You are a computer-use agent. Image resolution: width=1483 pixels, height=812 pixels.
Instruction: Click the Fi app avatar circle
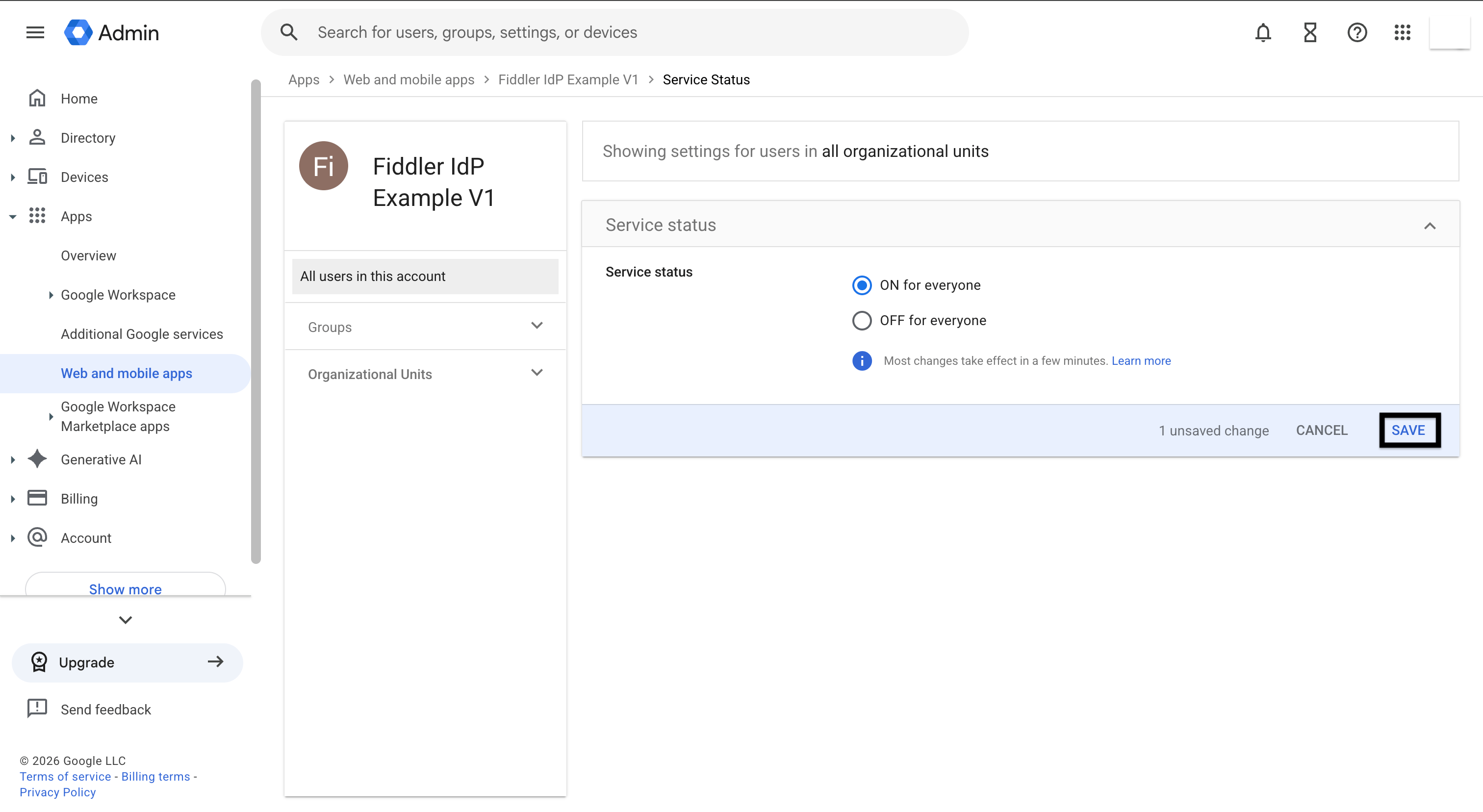pos(324,166)
